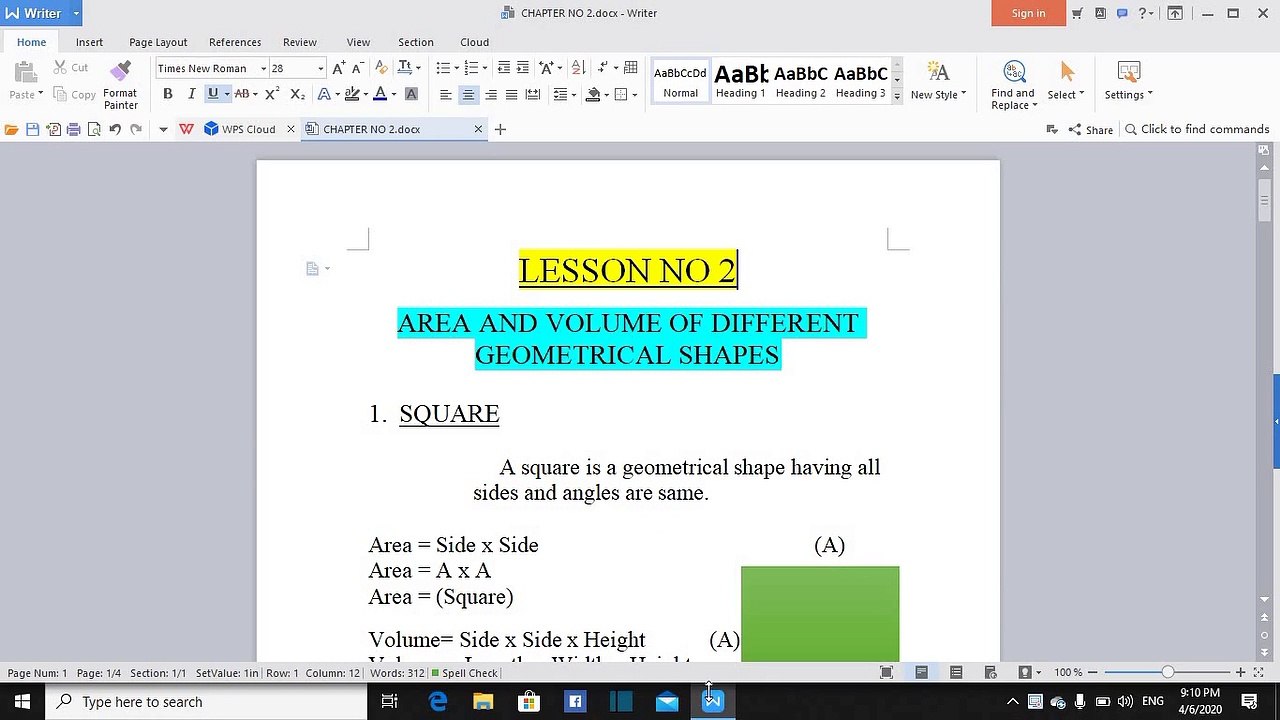Decrease paragraph indent
1280x720 pixels.
504,68
